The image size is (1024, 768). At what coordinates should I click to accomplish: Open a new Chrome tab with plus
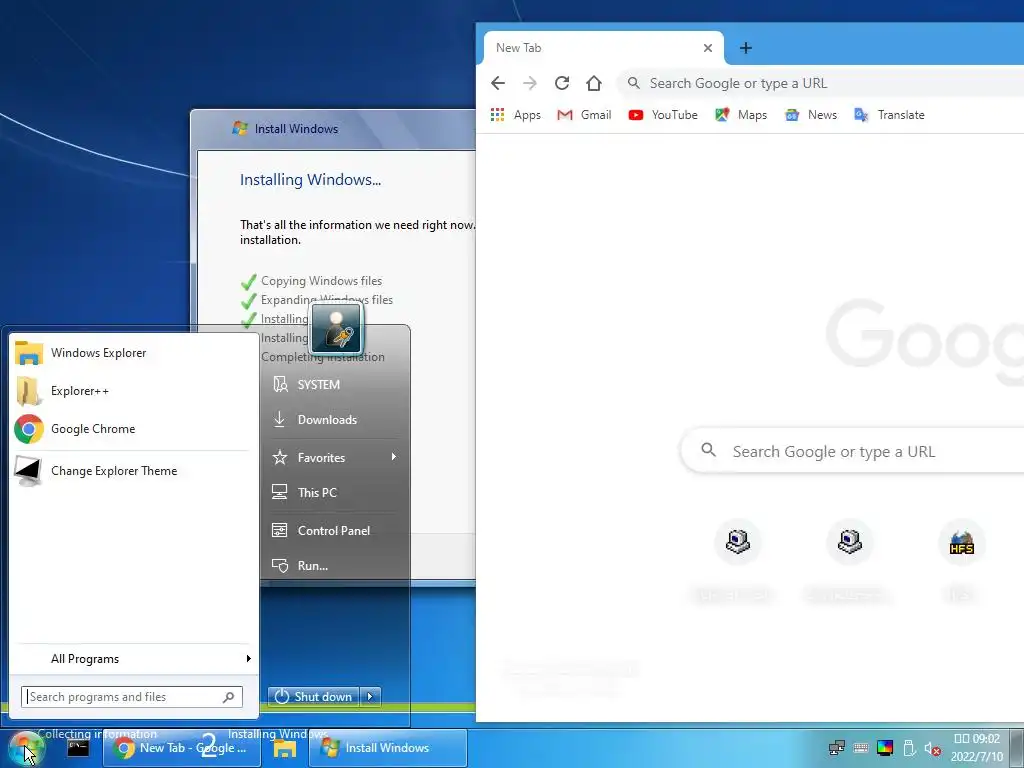[x=746, y=48]
